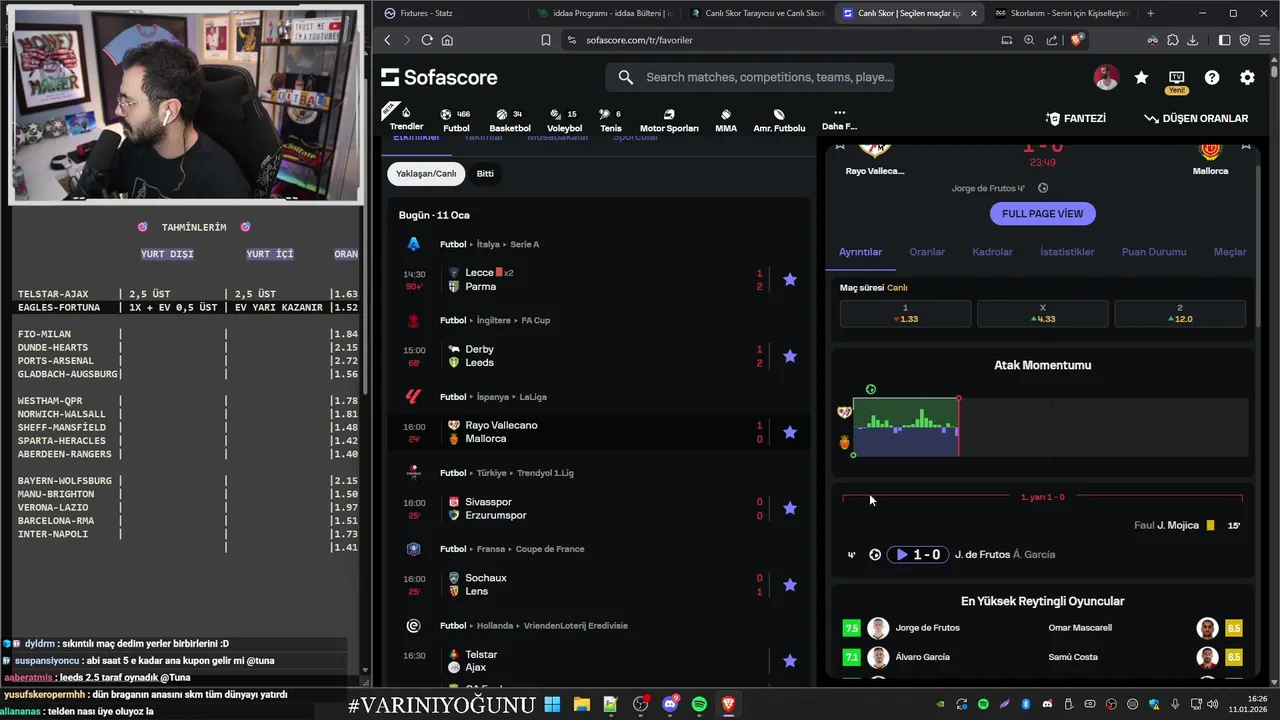
Task: Open a new browser tab with plus
Action: click(1150, 13)
